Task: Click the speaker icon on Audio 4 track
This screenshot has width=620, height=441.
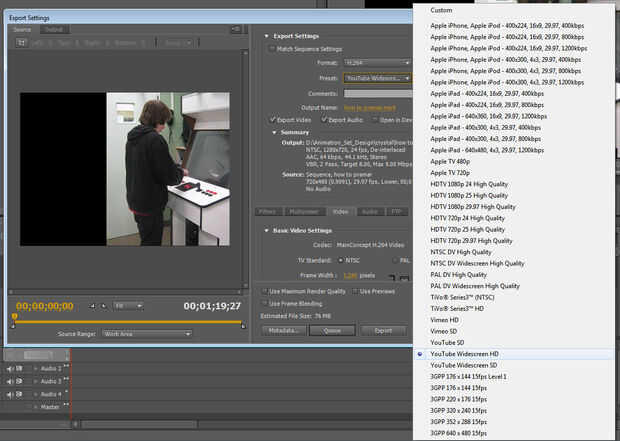Action: point(11,394)
